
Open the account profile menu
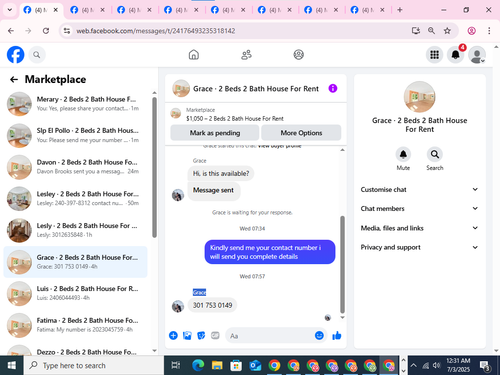pyautogui.click(x=477, y=55)
